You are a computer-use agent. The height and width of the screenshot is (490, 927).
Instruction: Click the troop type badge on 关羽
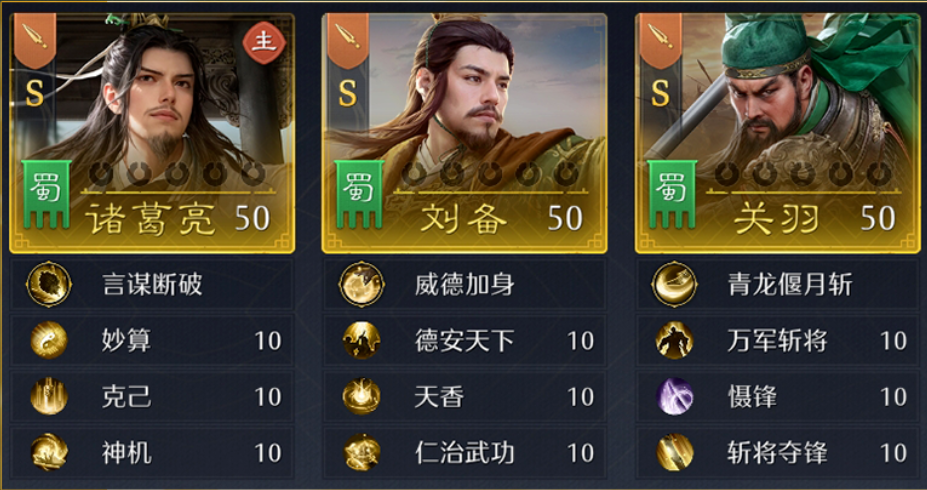[x=661, y=40]
